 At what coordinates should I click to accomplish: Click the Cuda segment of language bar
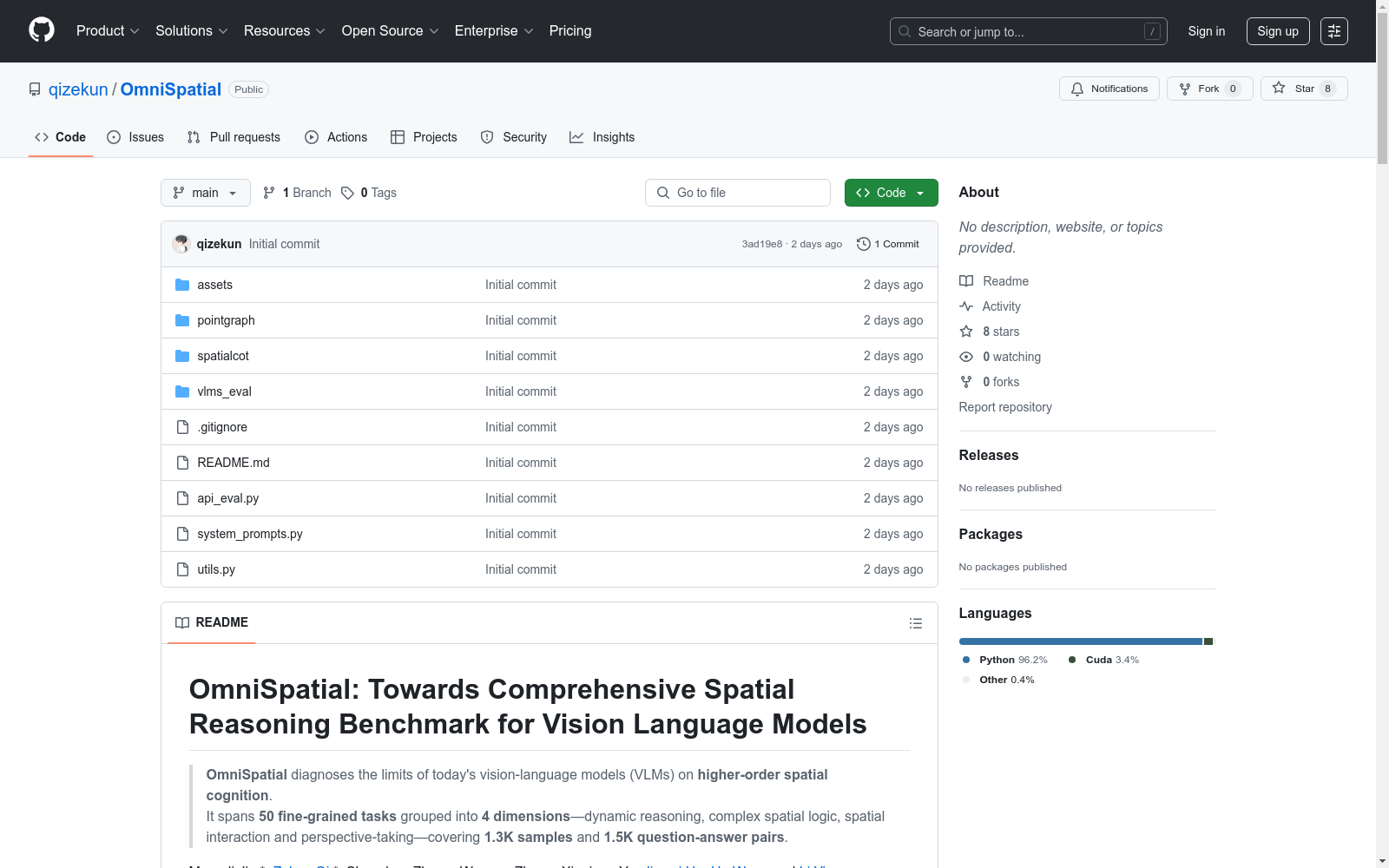1208,641
